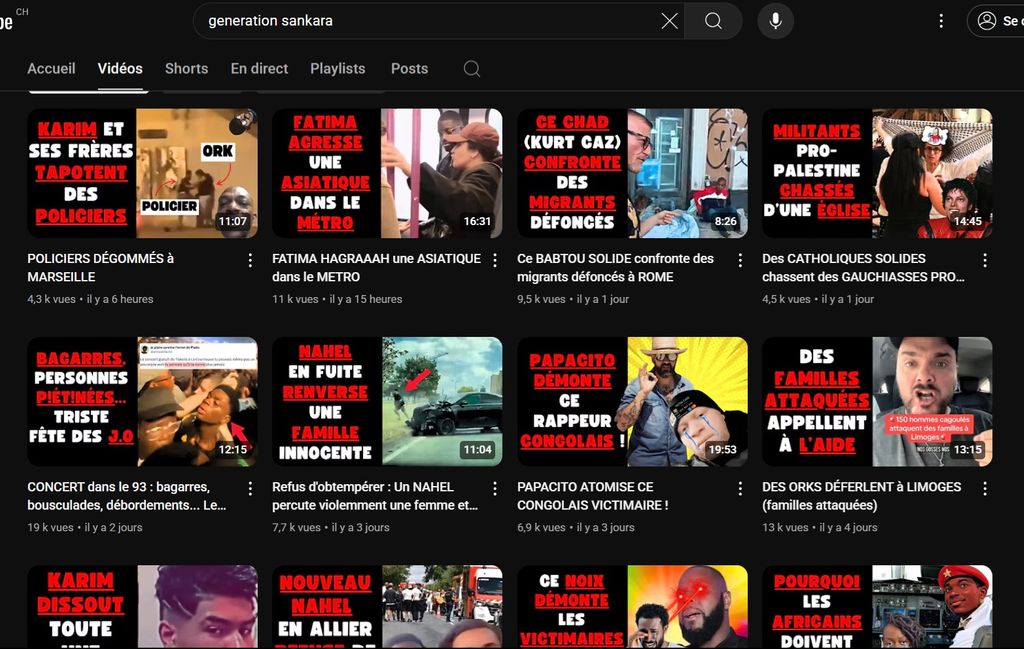
Task: Click the '19 k vues • il y a 2 jours' text
Action: tap(85, 527)
